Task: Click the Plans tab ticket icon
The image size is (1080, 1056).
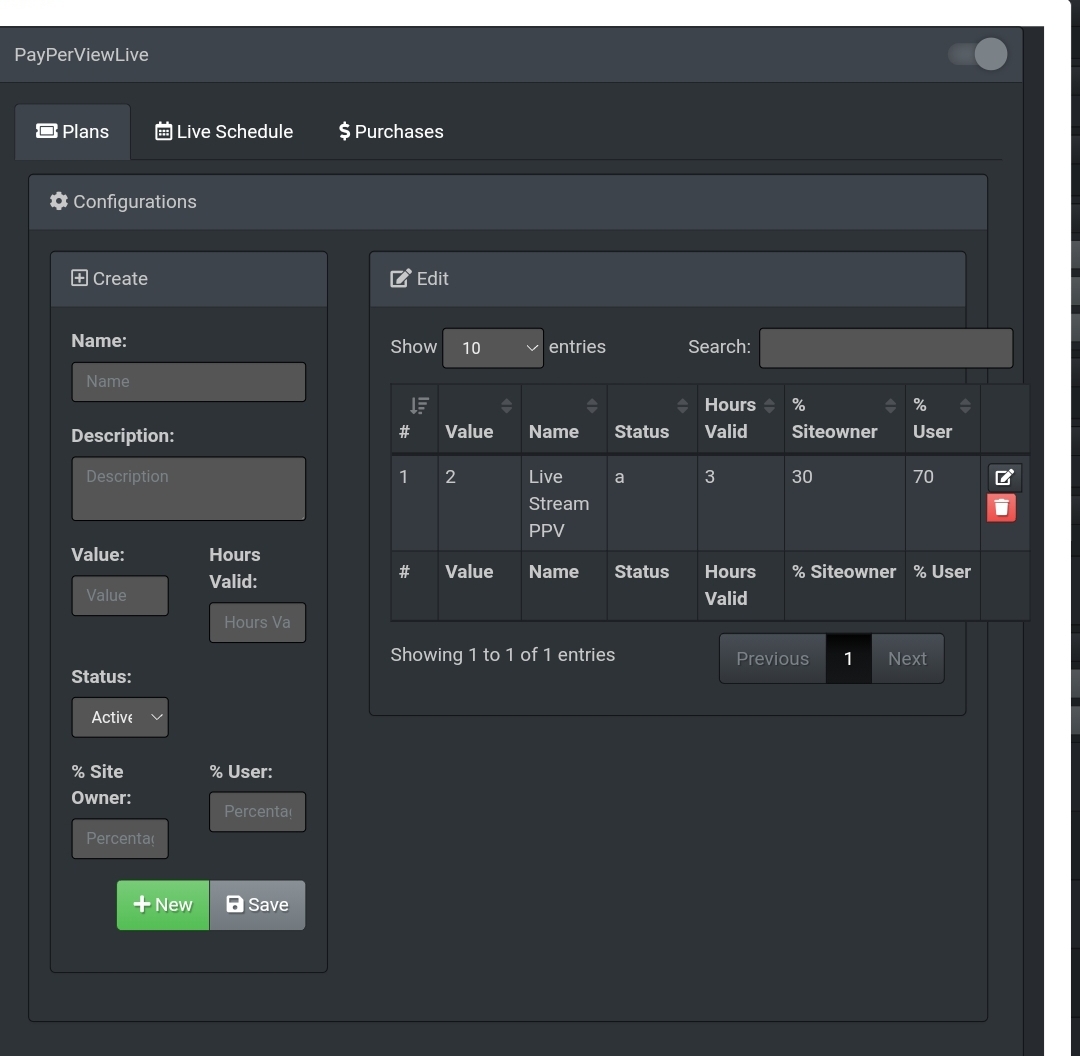Action: 47,131
